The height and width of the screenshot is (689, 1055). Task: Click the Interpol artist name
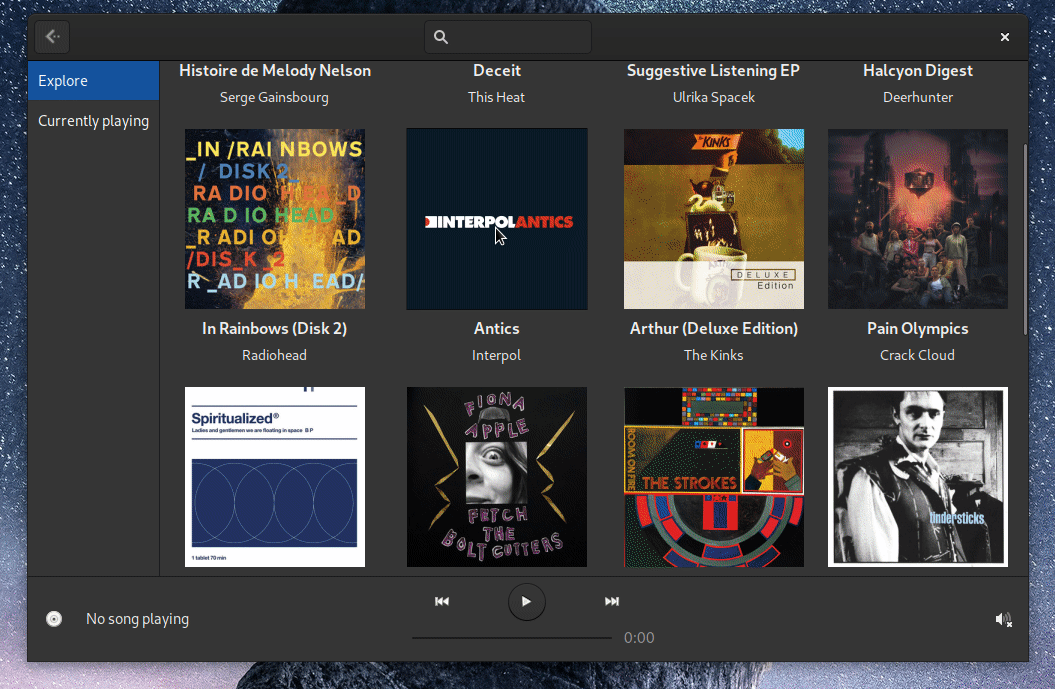(x=497, y=355)
